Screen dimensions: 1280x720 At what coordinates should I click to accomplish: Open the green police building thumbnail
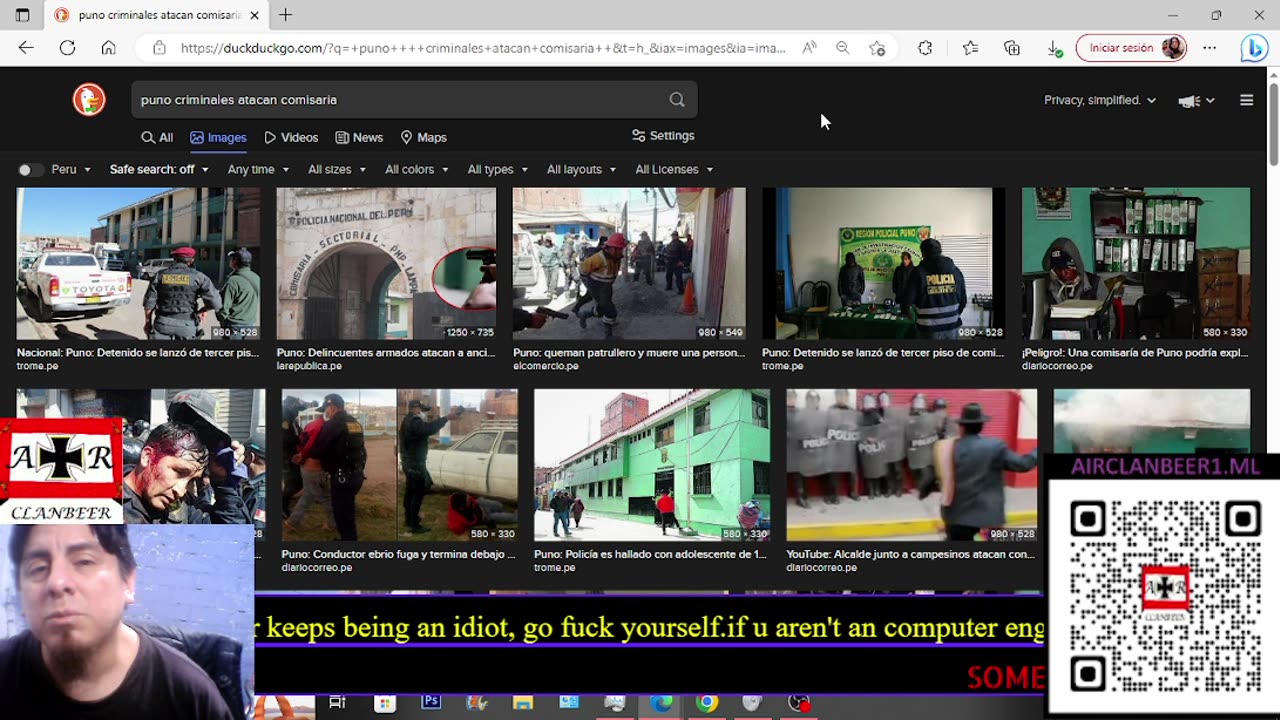652,465
